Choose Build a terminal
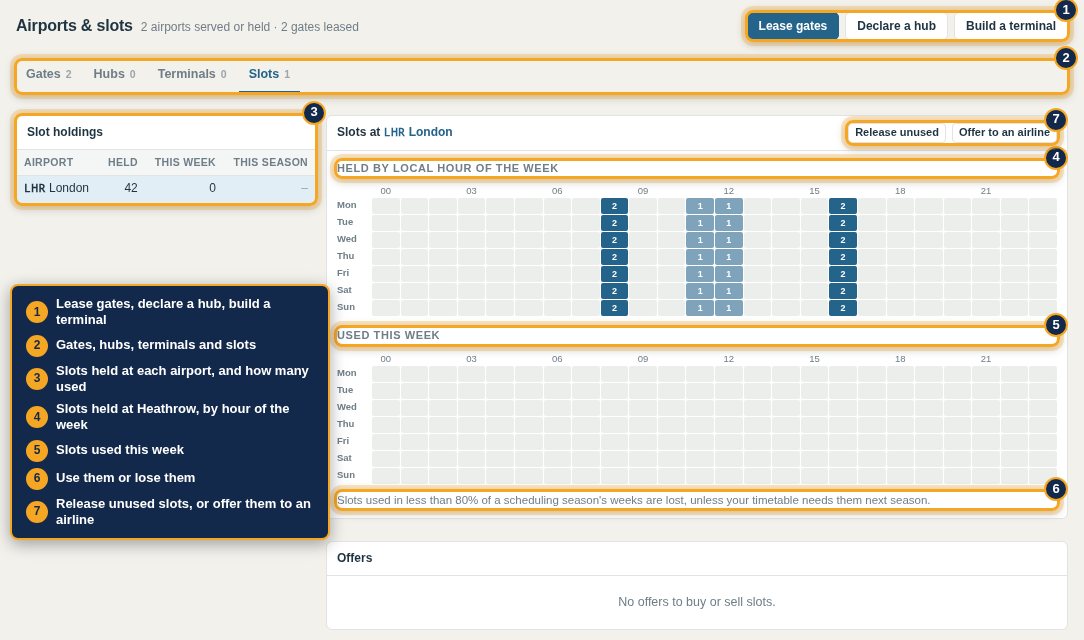This screenshot has height=640, width=1084. point(1010,26)
